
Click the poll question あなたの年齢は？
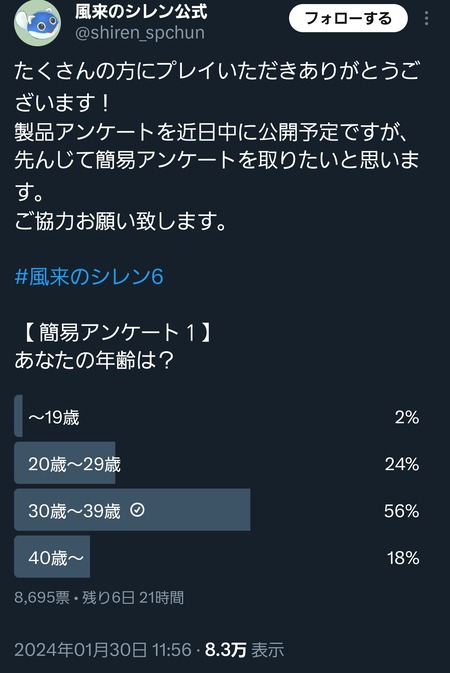pyautogui.click(x=94, y=360)
